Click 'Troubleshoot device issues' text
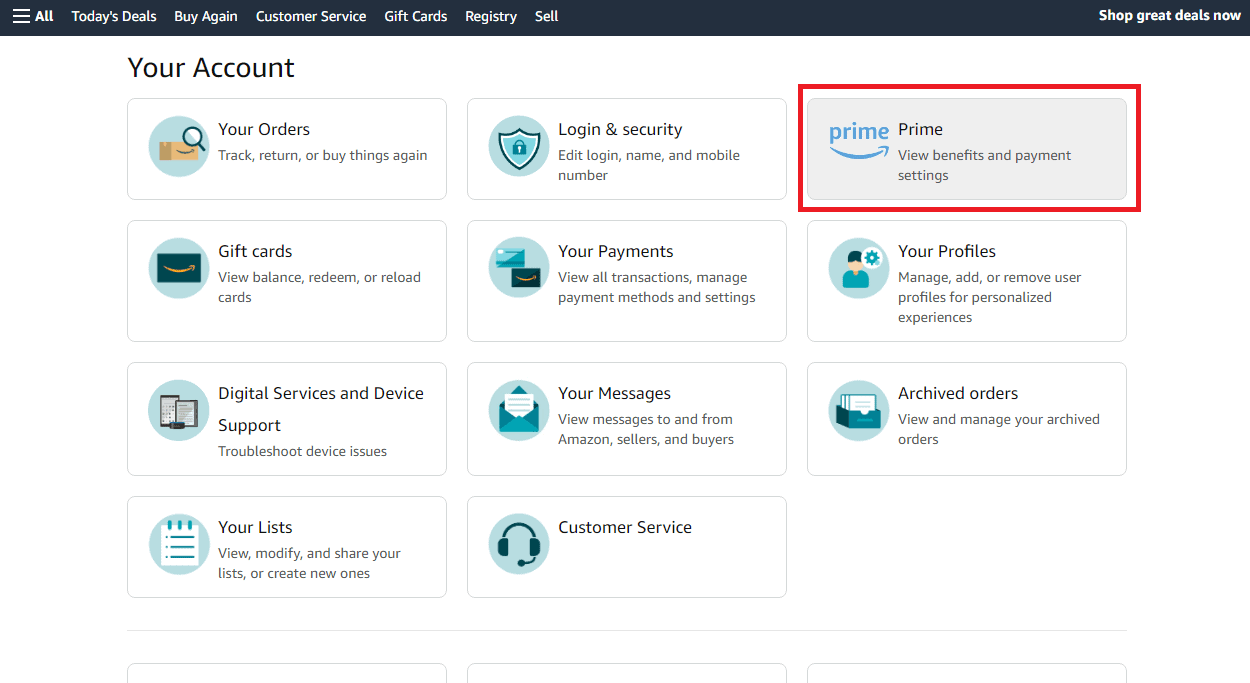 click(x=302, y=451)
